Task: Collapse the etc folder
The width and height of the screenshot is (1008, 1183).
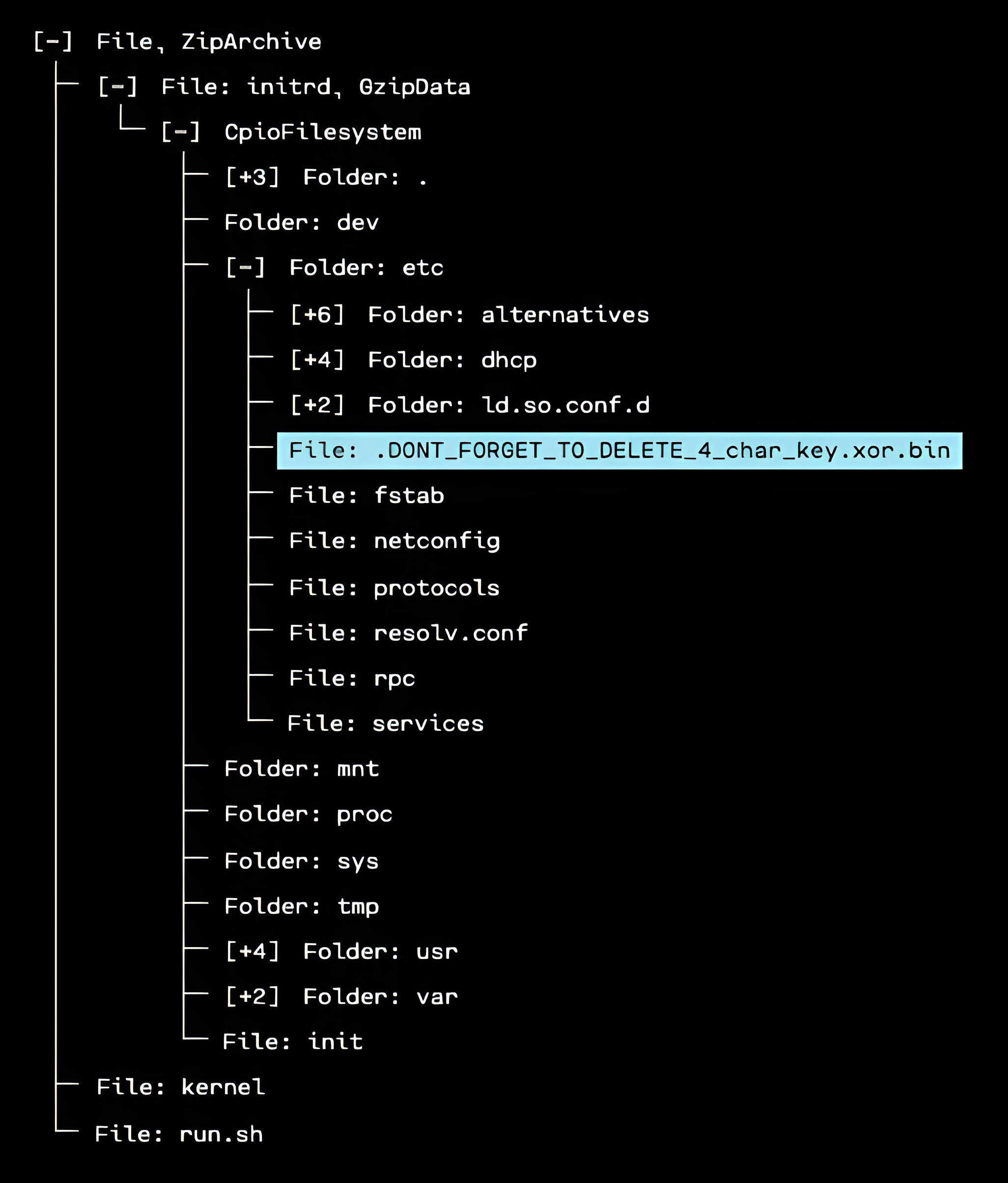Action: point(246,267)
